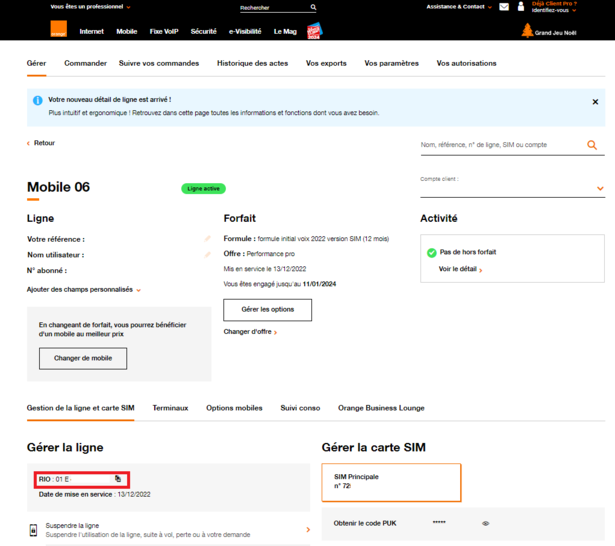This screenshot has width=615, height=546.
Task: Click the line search input field
Action: 500,145
